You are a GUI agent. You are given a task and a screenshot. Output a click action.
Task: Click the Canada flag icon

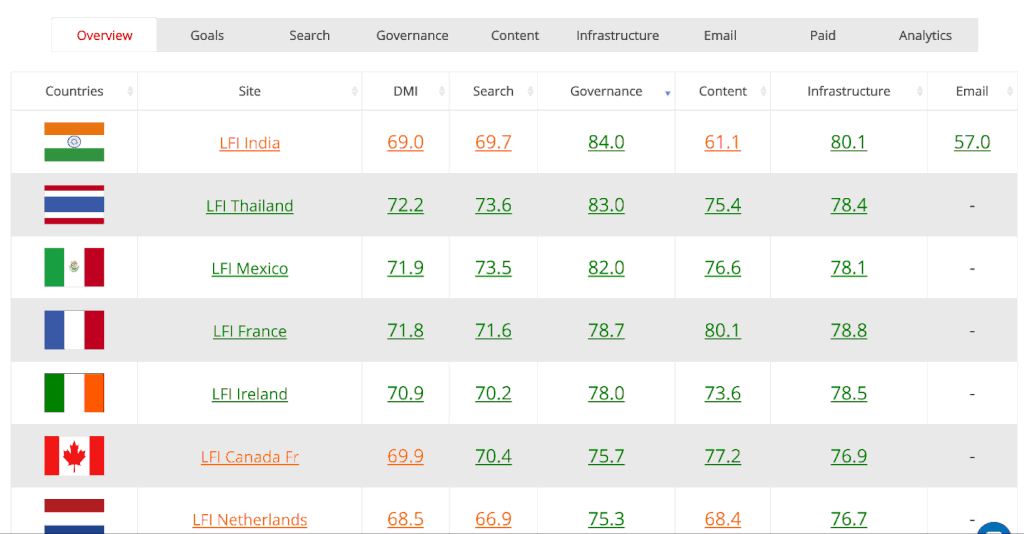point(74,455)
